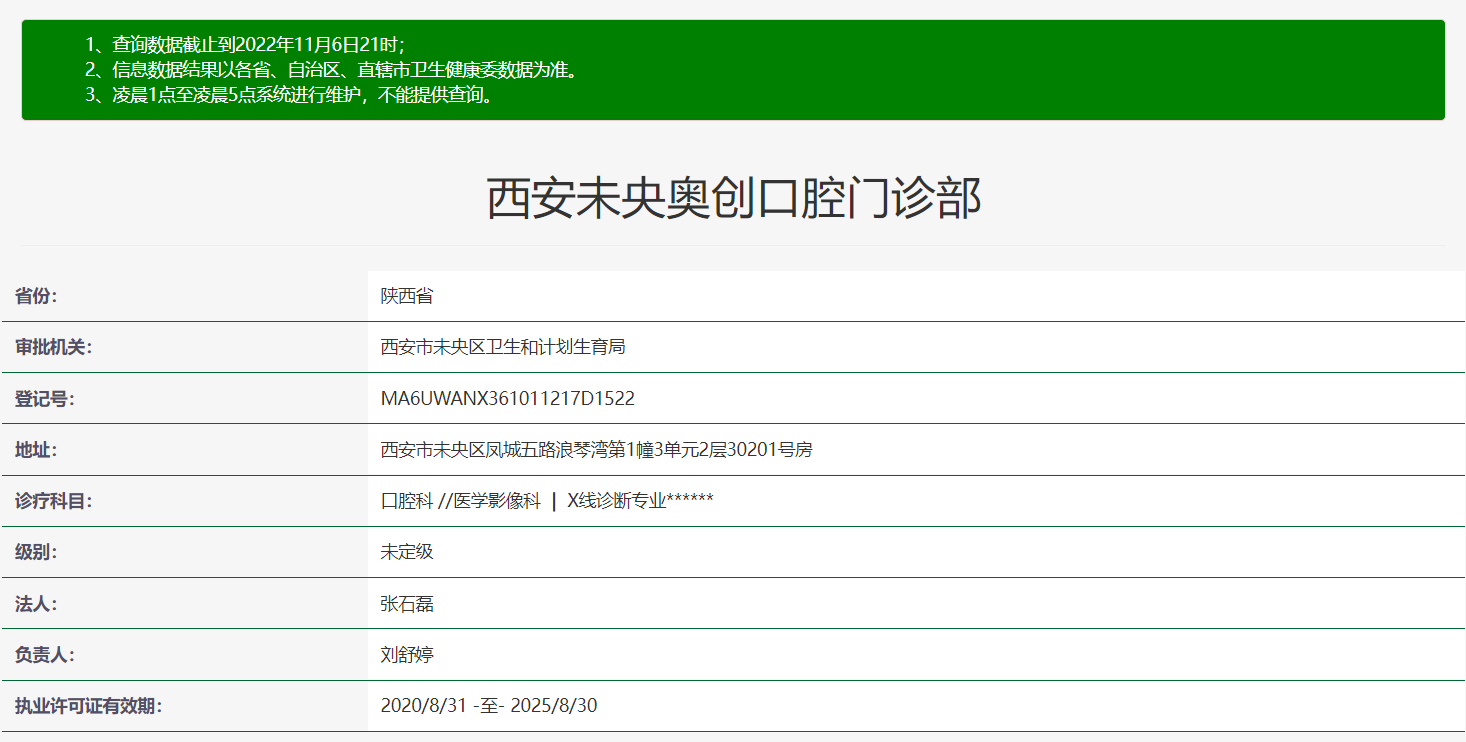Click the 审批机关 row label
Viewport: 1466px width, 742px height.
[x=53, y=347]
